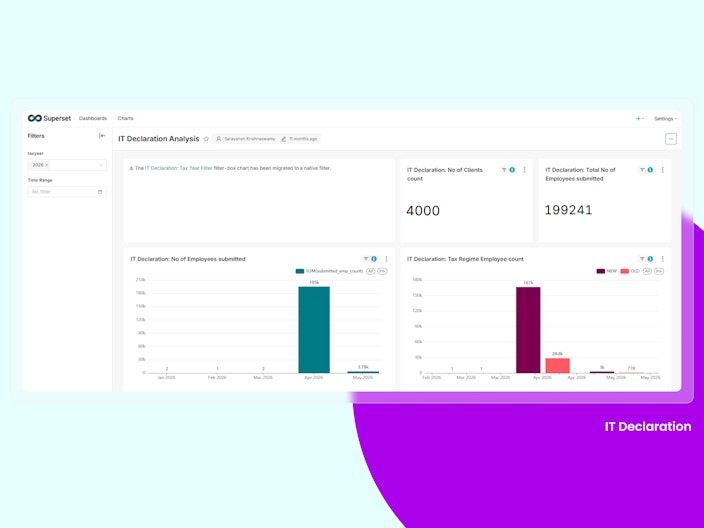Toggle the NEW legend series
Viewport: 704px width, 528px height.
(x=607, y=271)
